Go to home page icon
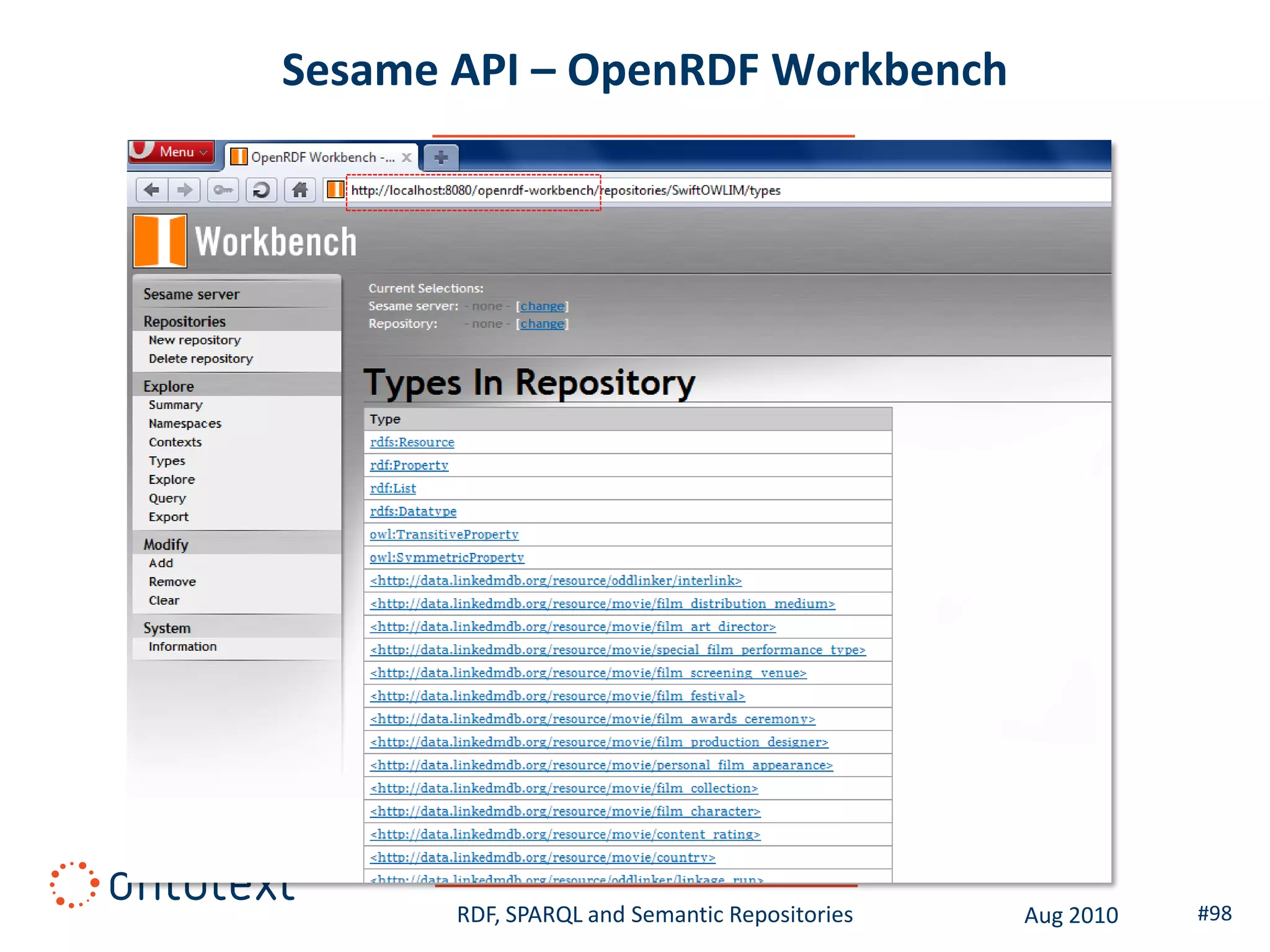1270x952 pixels. tap(300, 190)
